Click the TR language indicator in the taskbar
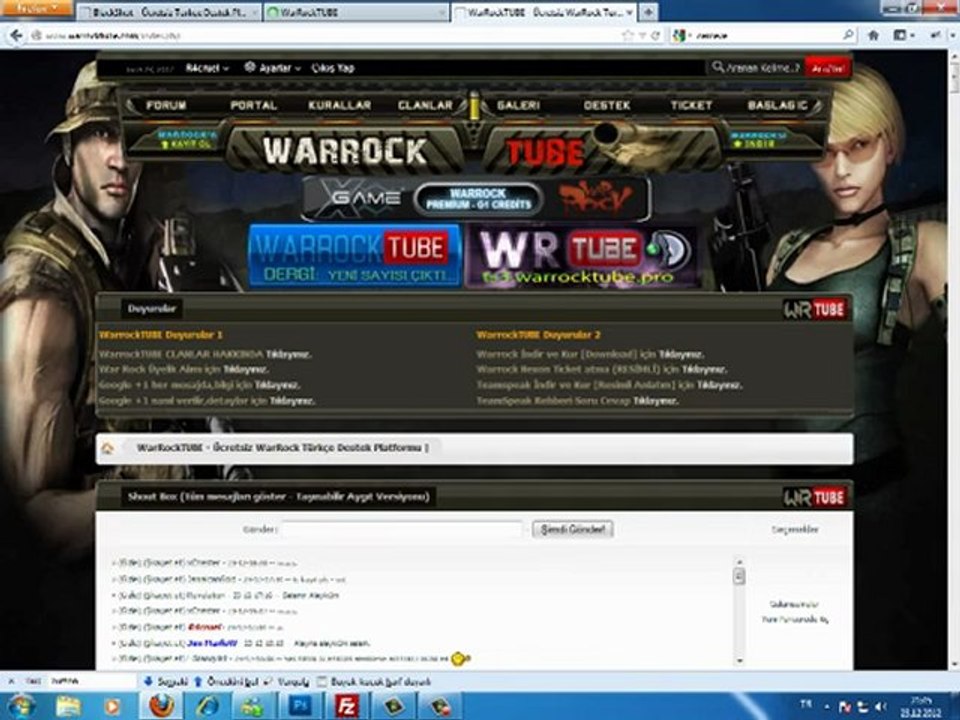The height and width of the screenshot is (720, 960). [x=805, y=705]
